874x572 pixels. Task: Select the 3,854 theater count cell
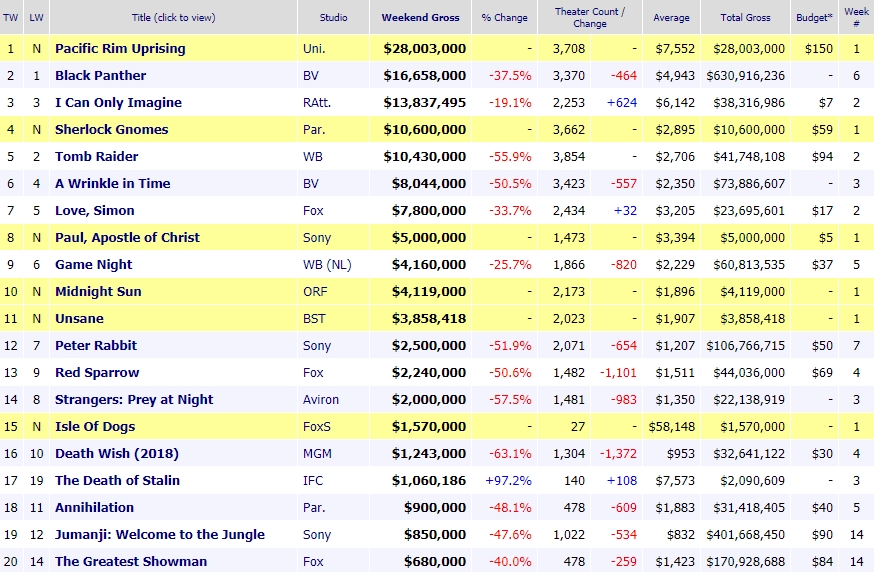click(x=569, y=157)
